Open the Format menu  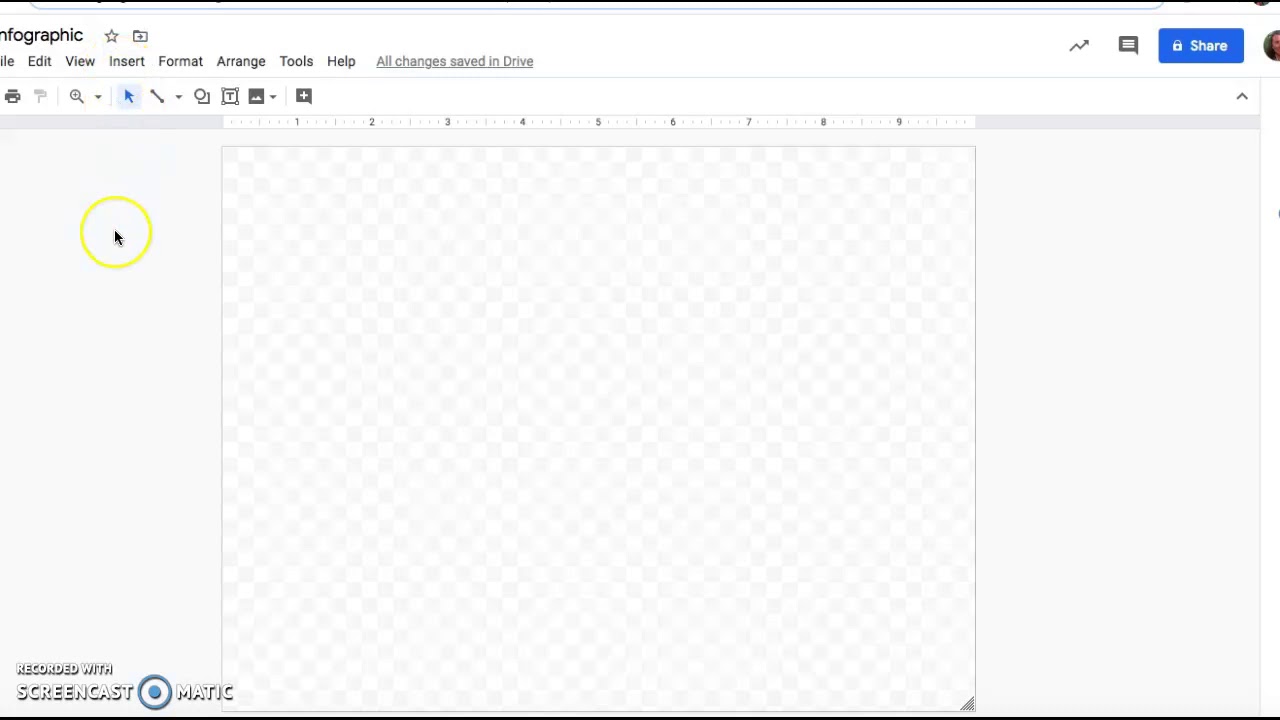(181, 61)
